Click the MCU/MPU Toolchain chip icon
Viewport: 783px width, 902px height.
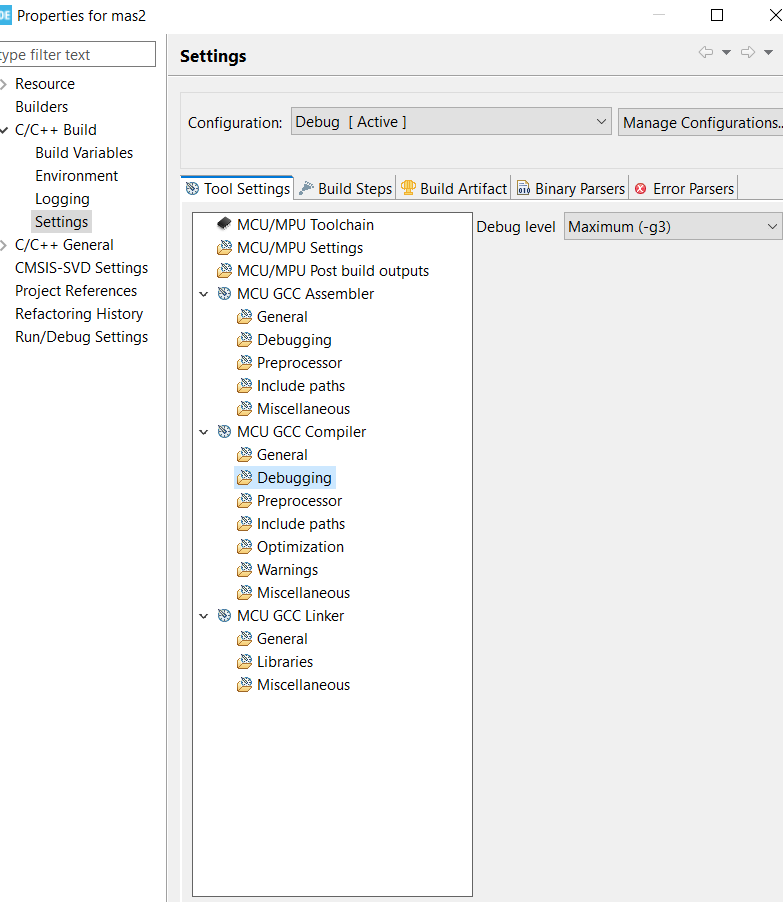224,224
